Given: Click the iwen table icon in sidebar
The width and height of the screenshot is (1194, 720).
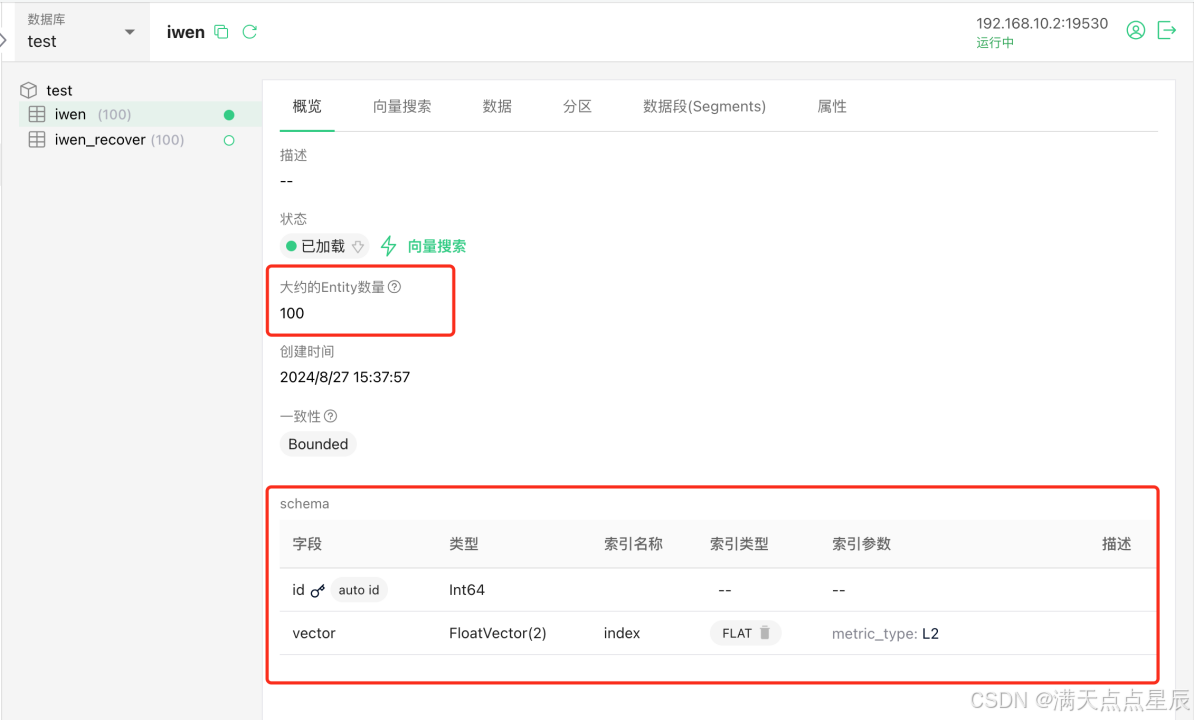Looking at the screenshot, I should point(37,114).
